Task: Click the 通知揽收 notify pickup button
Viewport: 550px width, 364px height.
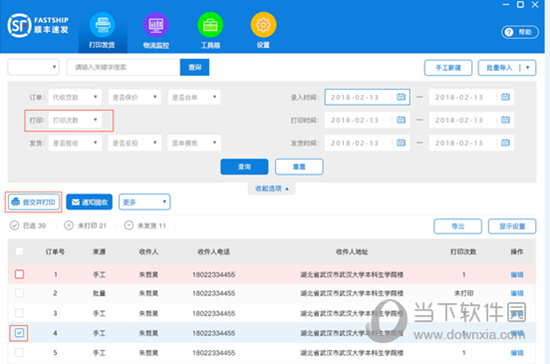Action: [x=89, y=202]
